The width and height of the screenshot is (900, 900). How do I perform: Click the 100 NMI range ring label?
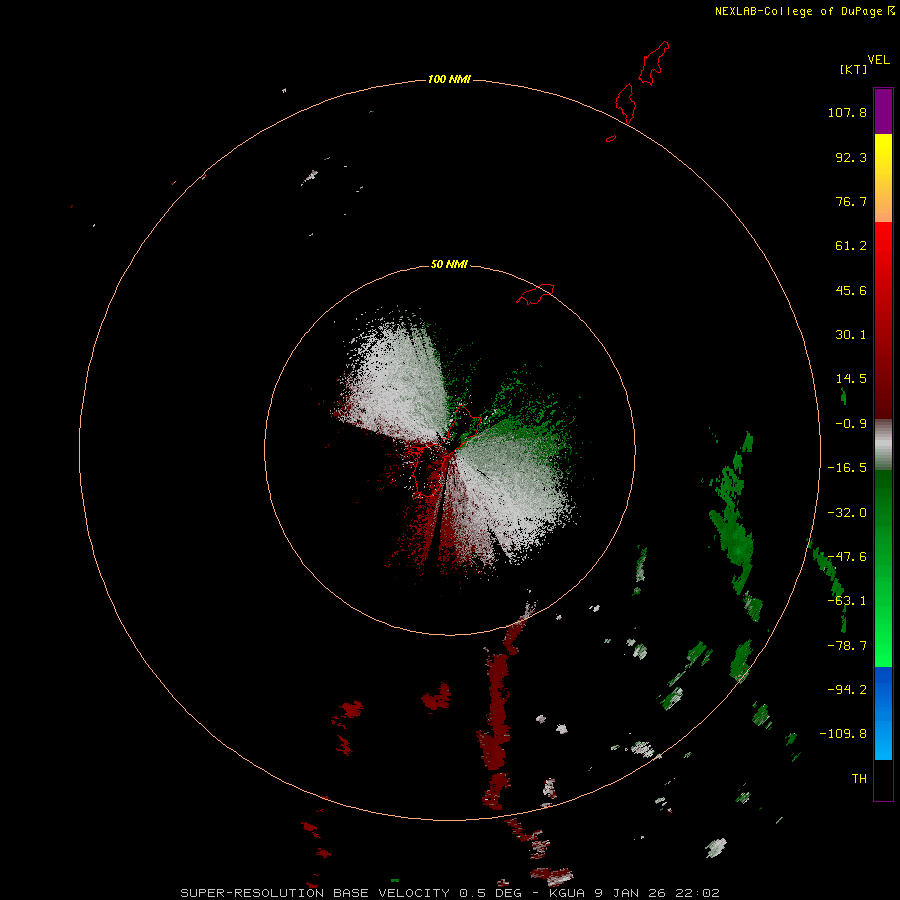(449, 79)
